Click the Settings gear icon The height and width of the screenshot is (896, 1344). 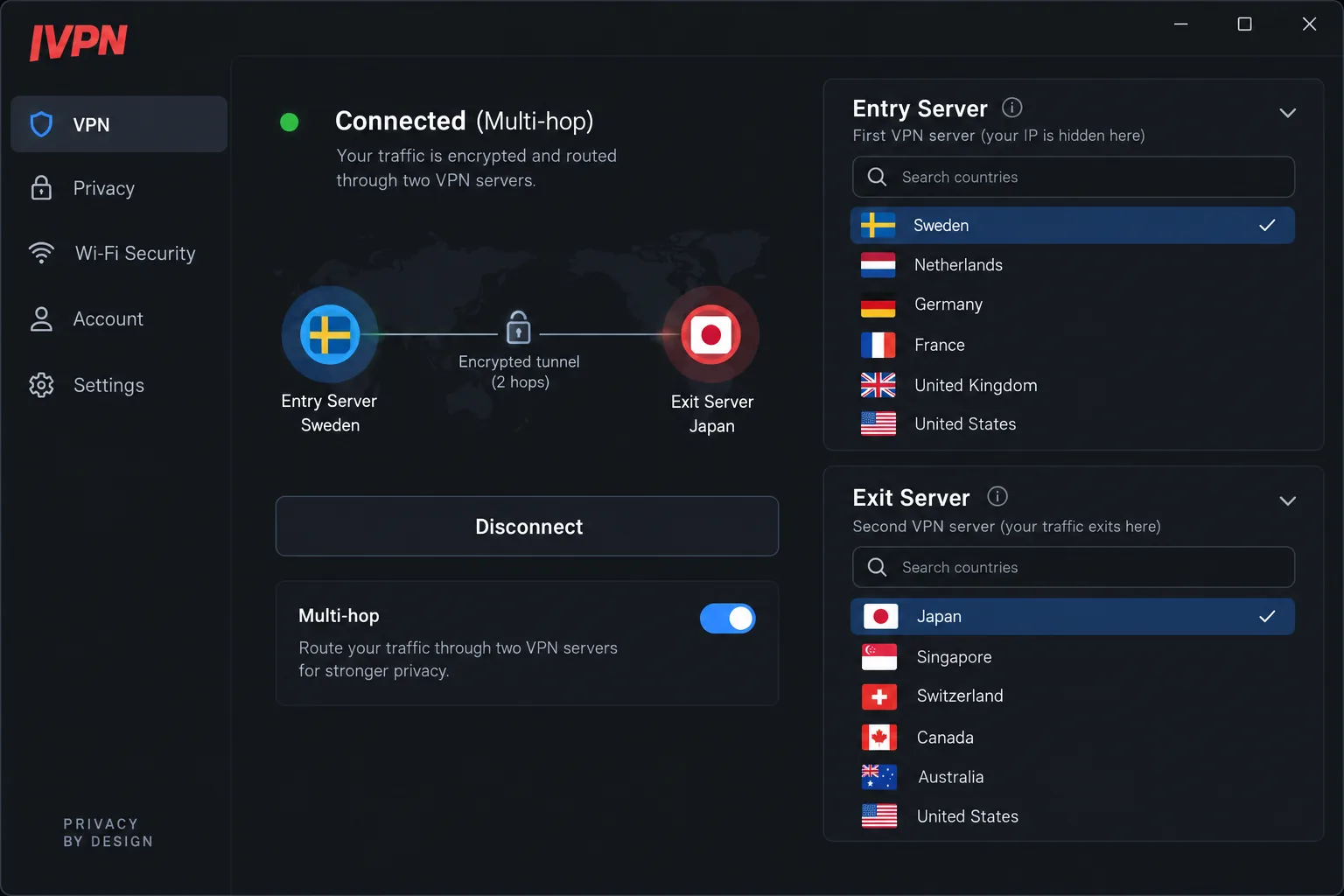(41, 385)
